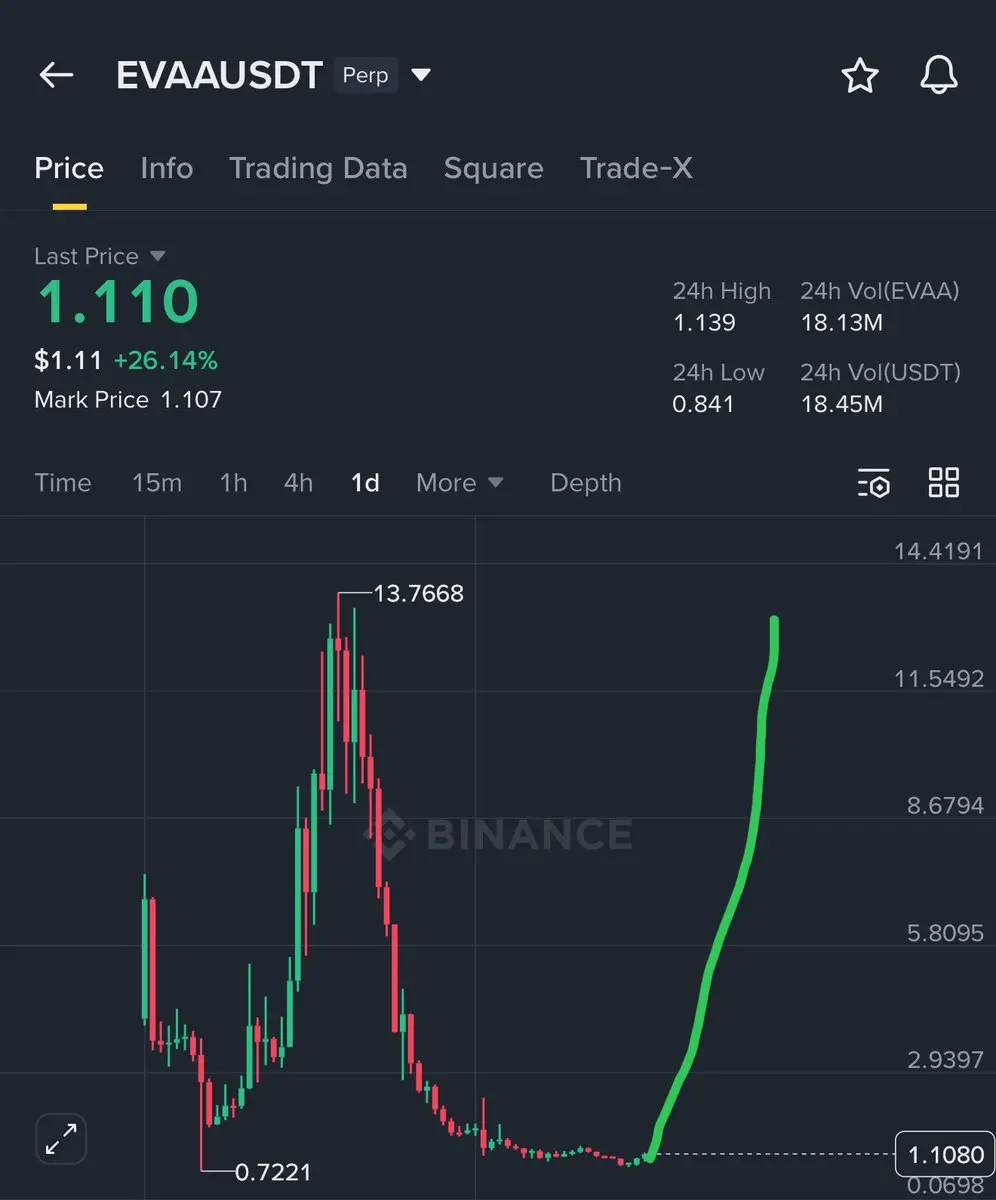Tap the EVAAUSDT symbol title

(x=219, y=75)
